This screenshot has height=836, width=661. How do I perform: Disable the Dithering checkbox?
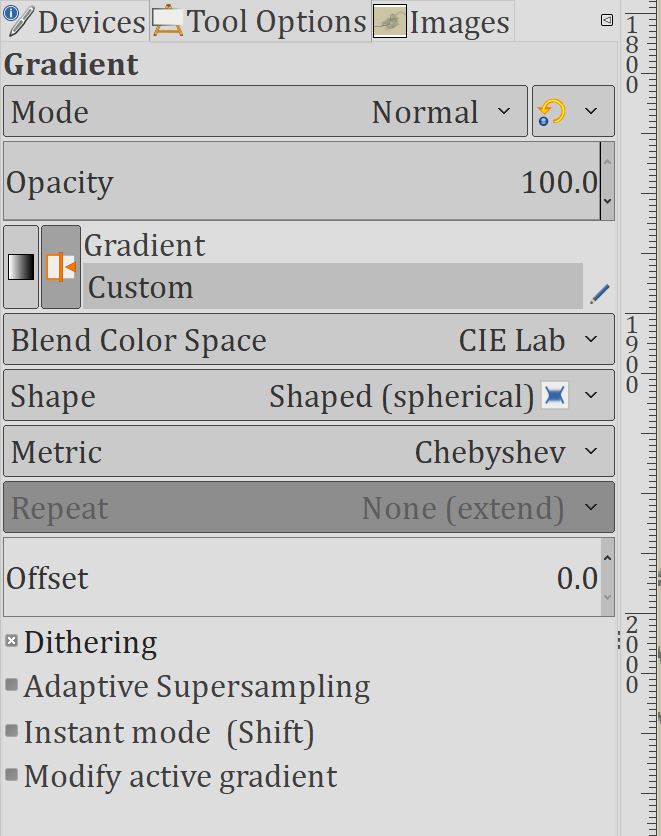point(12,641)
